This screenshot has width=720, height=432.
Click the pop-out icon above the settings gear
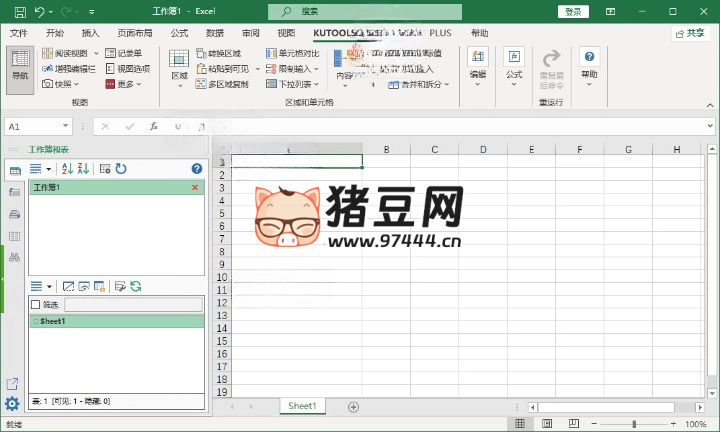tap(12, 384)
